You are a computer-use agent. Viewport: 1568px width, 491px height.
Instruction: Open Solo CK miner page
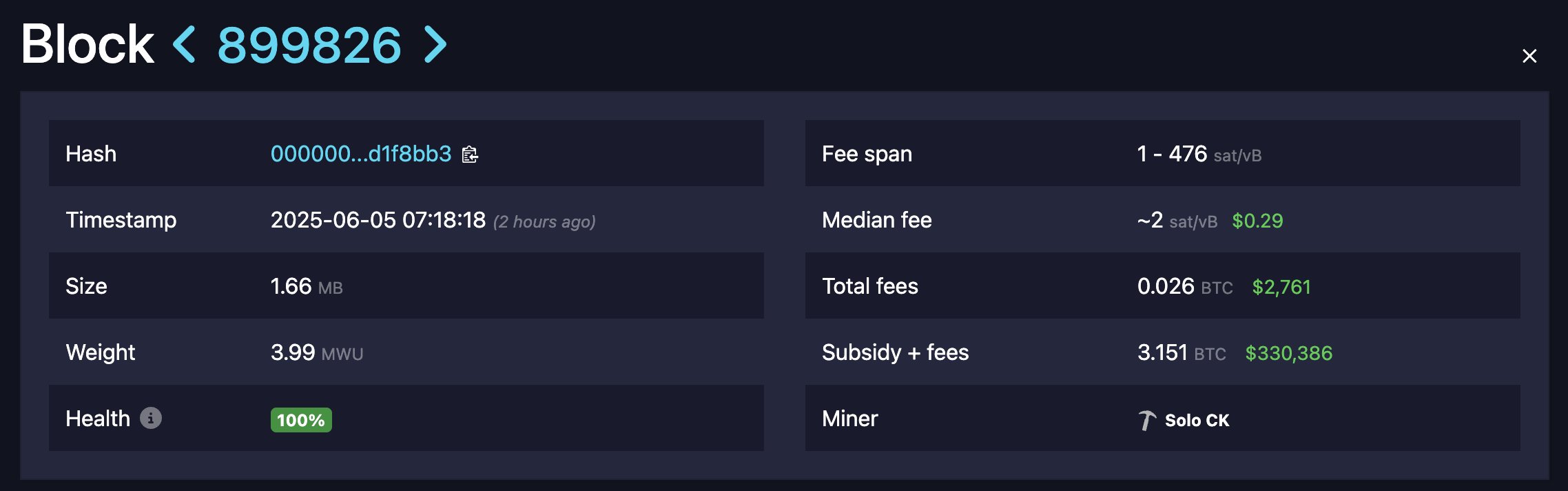(x=1197, y=420)
